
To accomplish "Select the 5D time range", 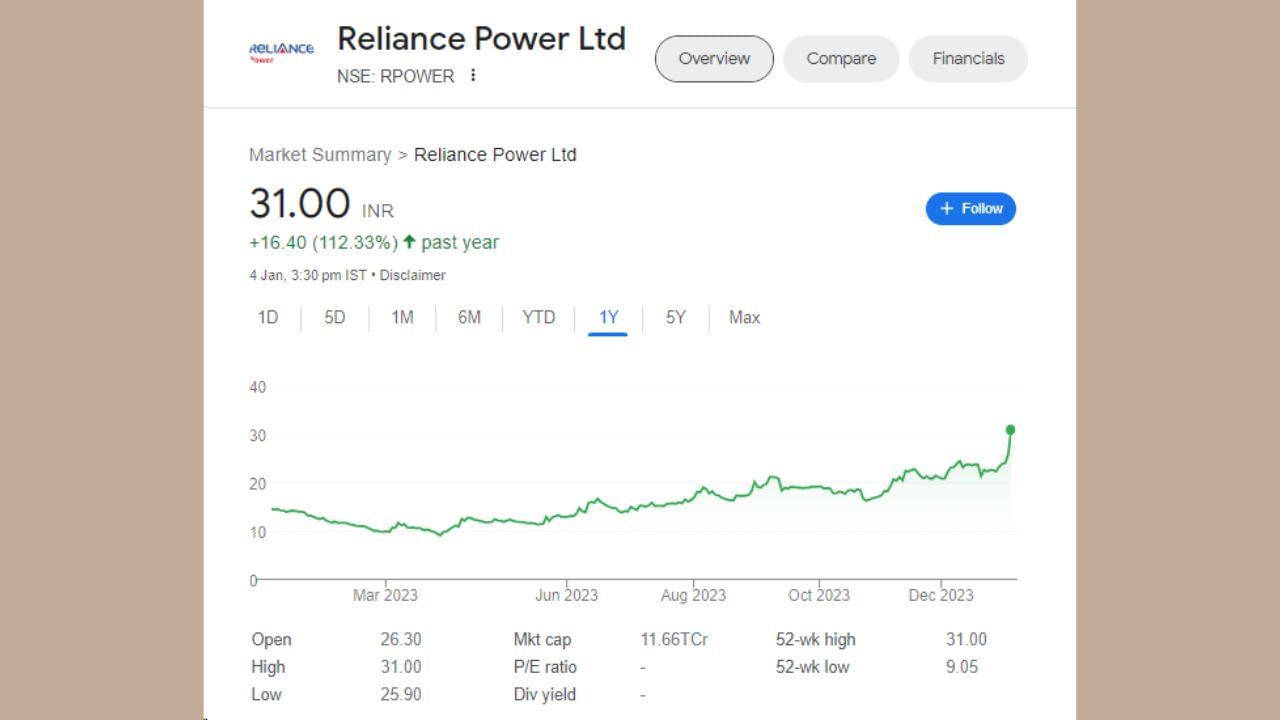I will pyautogui.click(x=335, y=317).
